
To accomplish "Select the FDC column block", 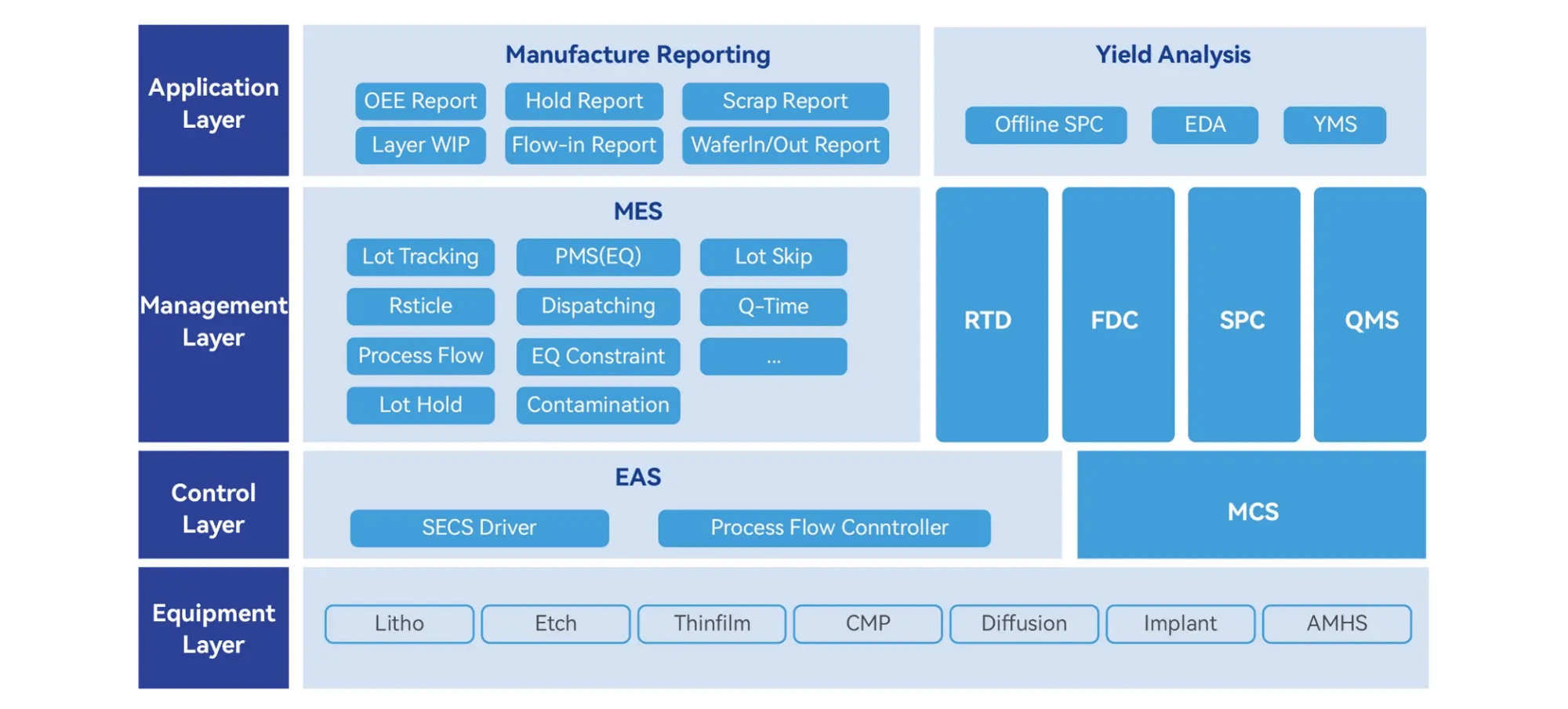I will pyautogui.click(x=1118, y=314).
